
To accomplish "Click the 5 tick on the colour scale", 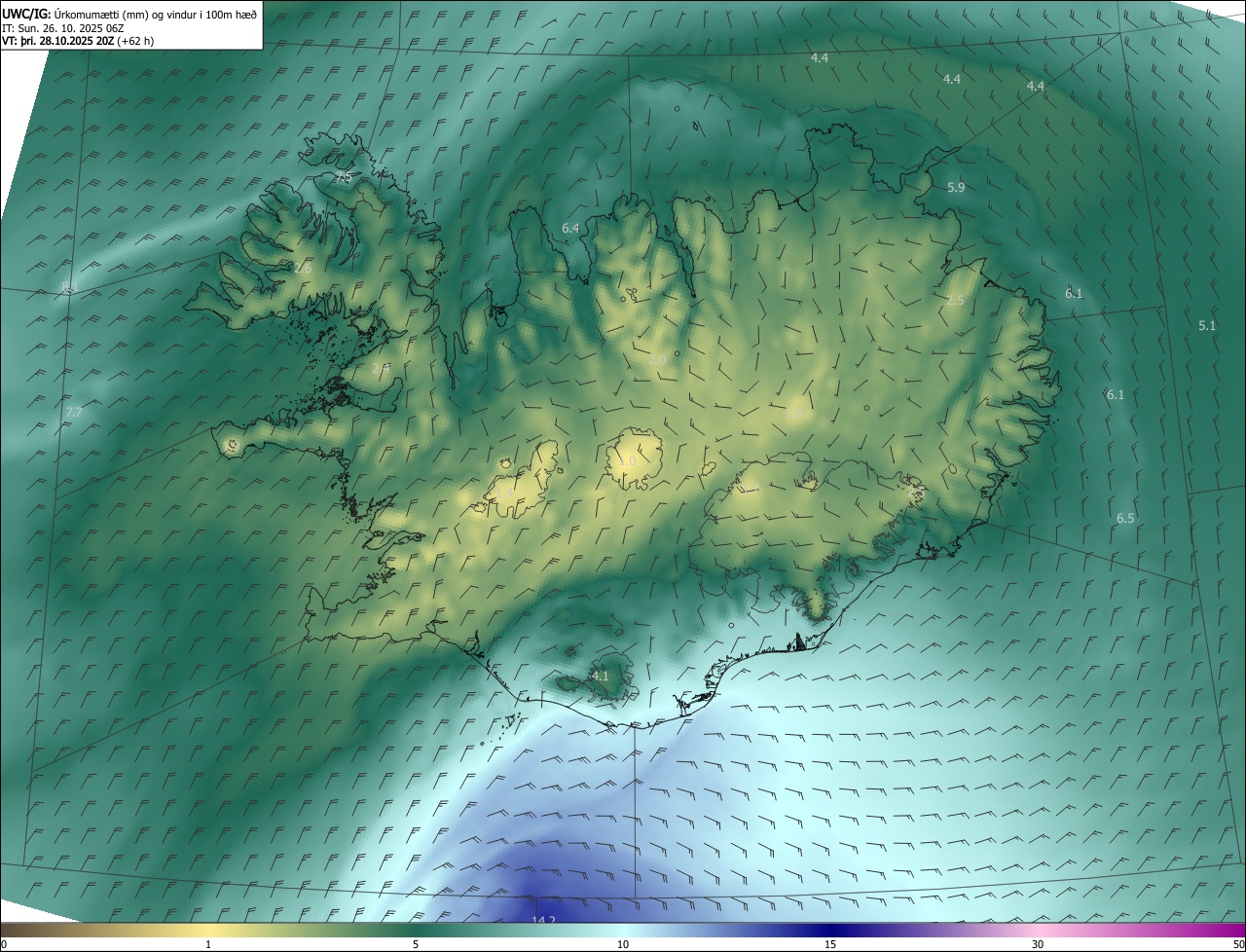I will pos(416,944).
